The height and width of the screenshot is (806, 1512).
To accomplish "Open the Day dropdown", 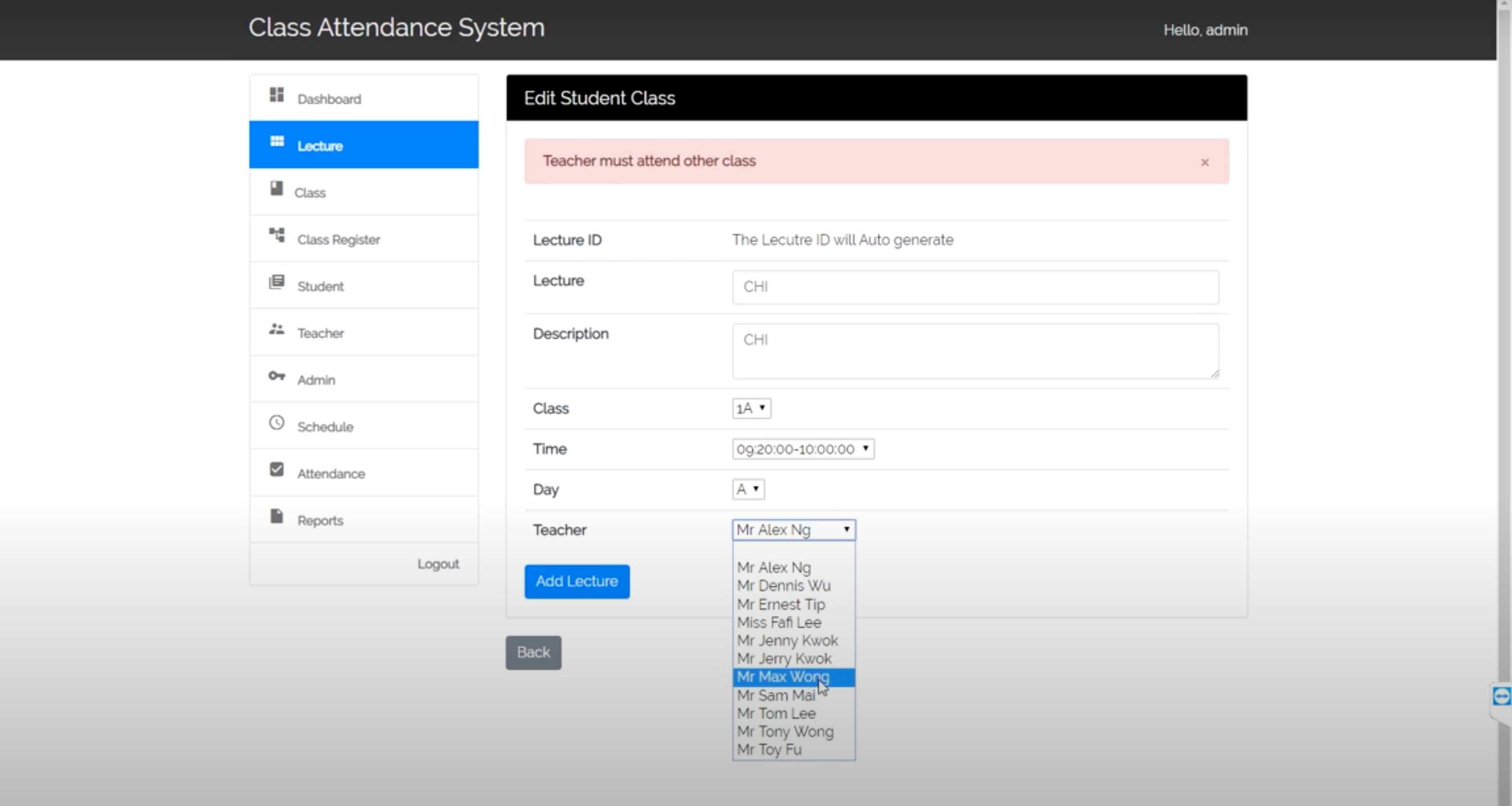I will (x=748, y=489).
